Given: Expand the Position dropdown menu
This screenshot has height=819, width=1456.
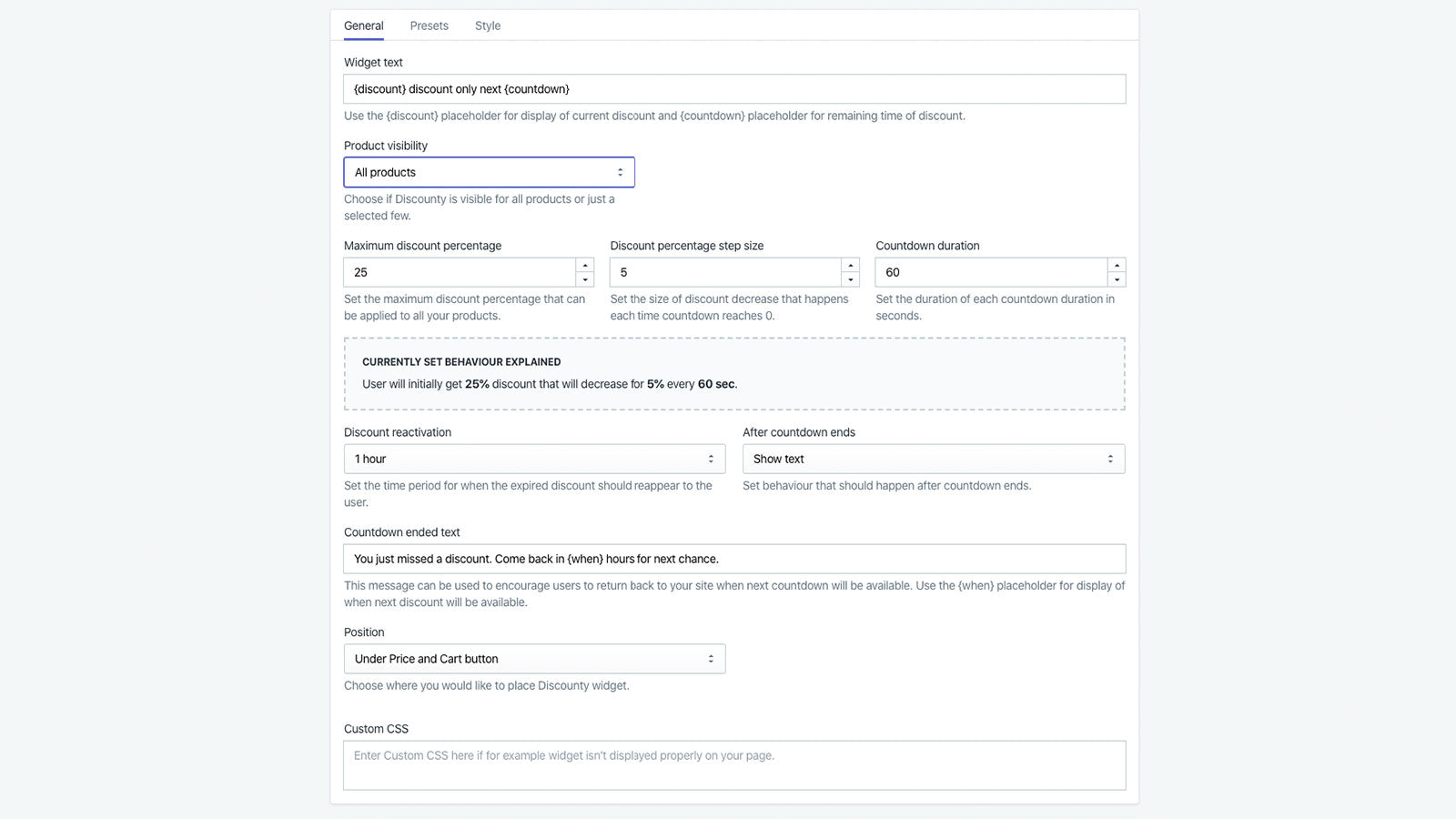Looking at the screenshot, I should click(534, 659).
